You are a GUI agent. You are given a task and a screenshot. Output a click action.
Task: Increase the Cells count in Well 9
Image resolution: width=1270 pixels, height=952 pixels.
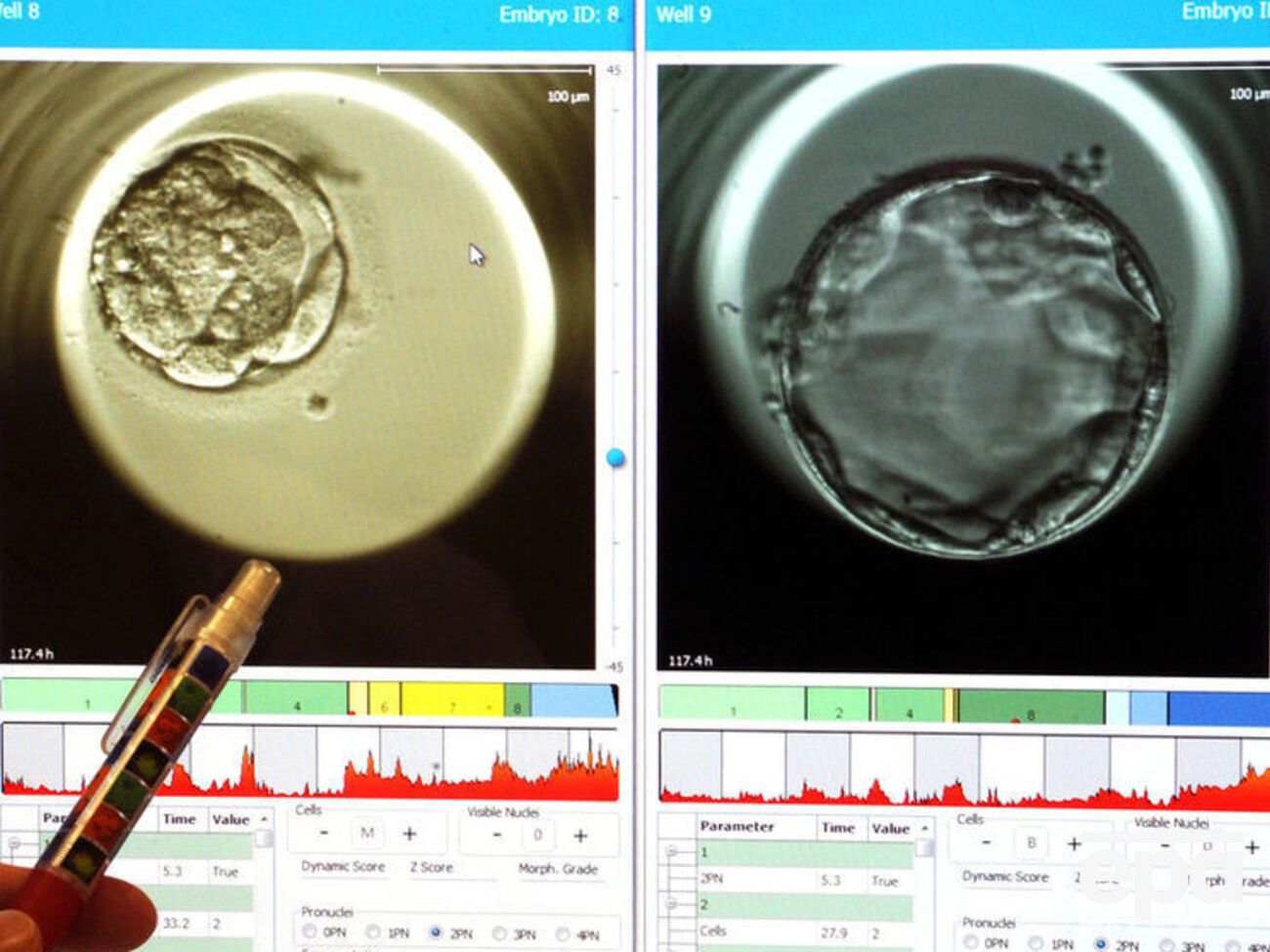coord(1074,844)
